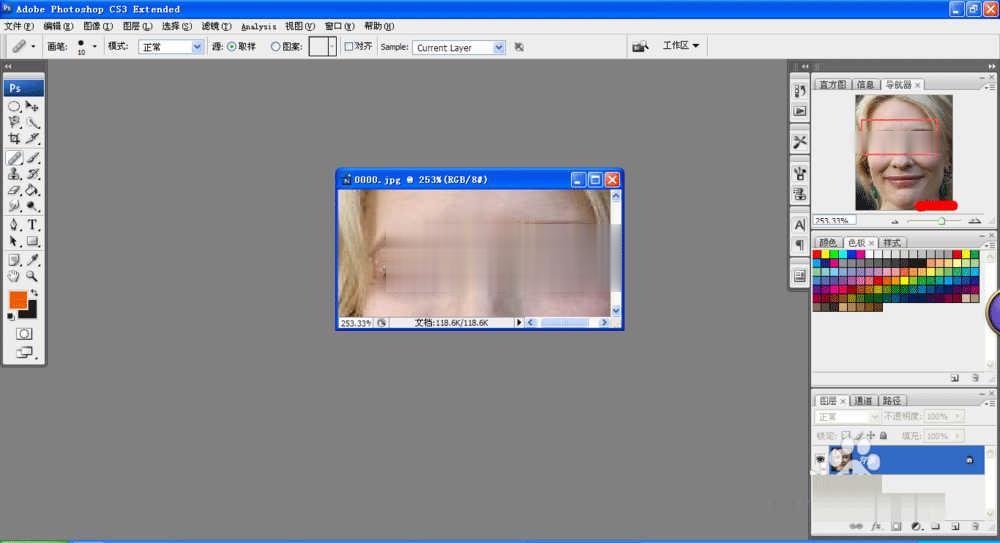Reset default foreground and background colors

(11, 316)
